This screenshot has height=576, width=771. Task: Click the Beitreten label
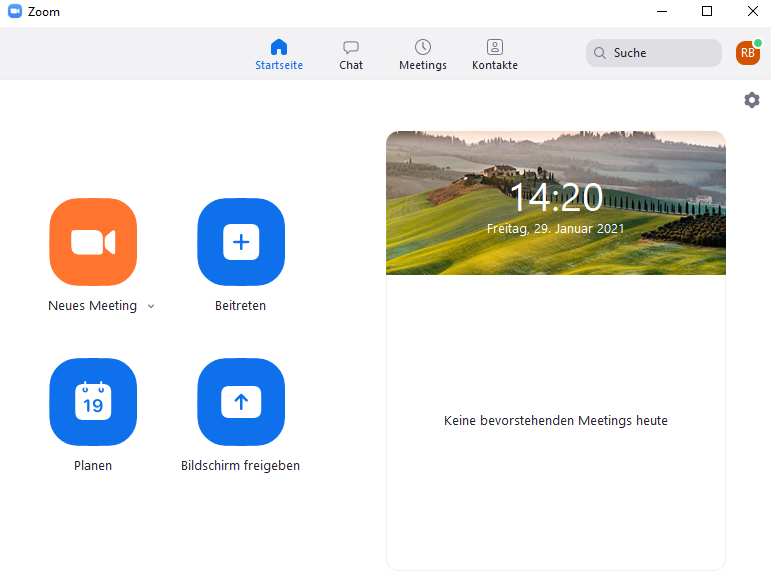240,305
